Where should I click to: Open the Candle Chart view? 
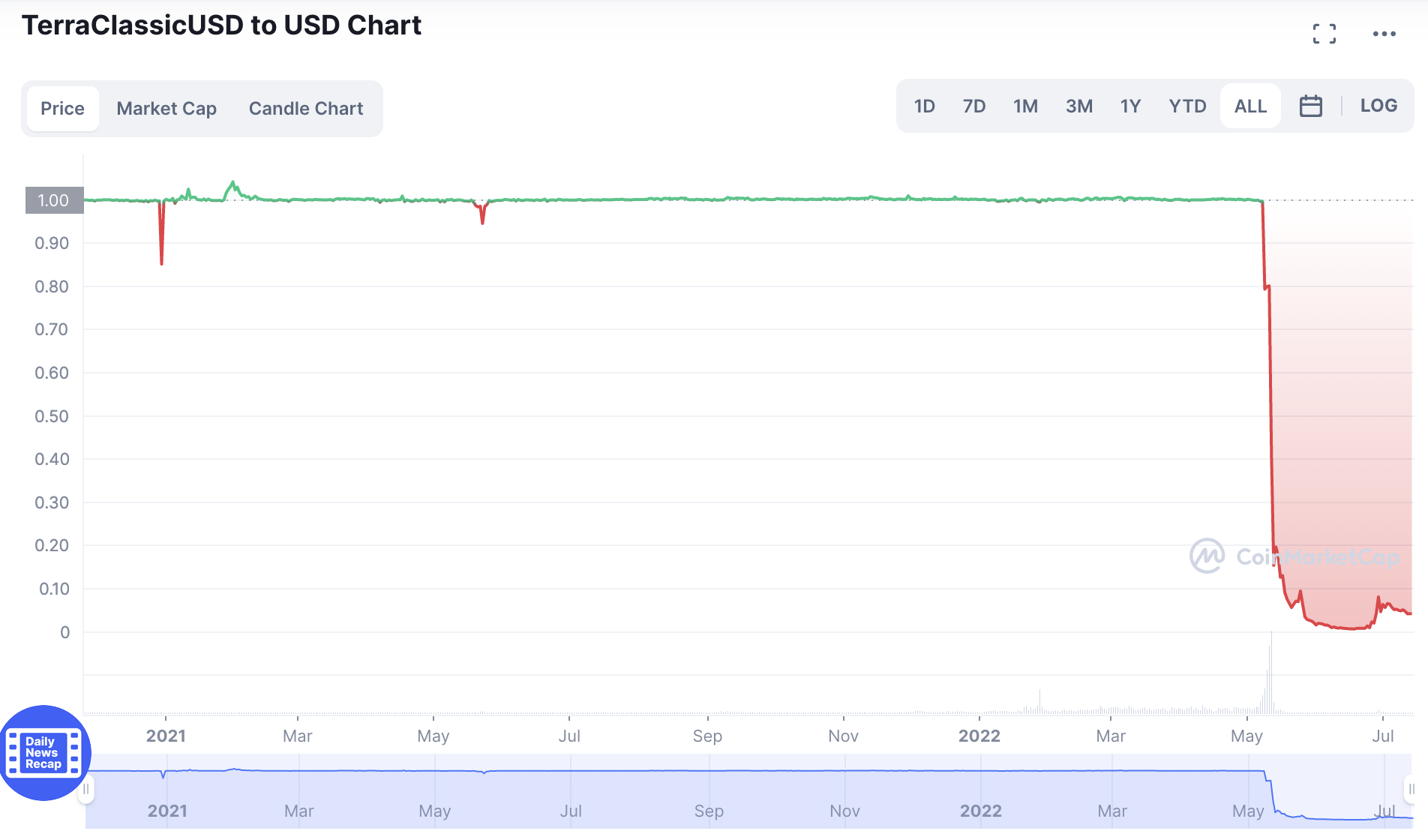306,109
